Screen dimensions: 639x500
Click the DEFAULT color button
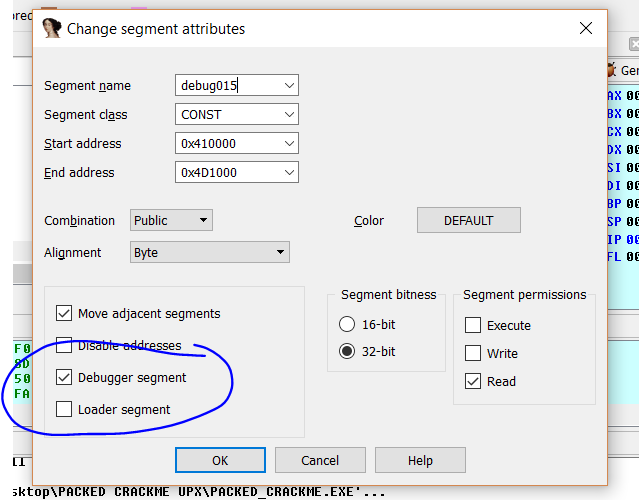[x=468, y=220]
